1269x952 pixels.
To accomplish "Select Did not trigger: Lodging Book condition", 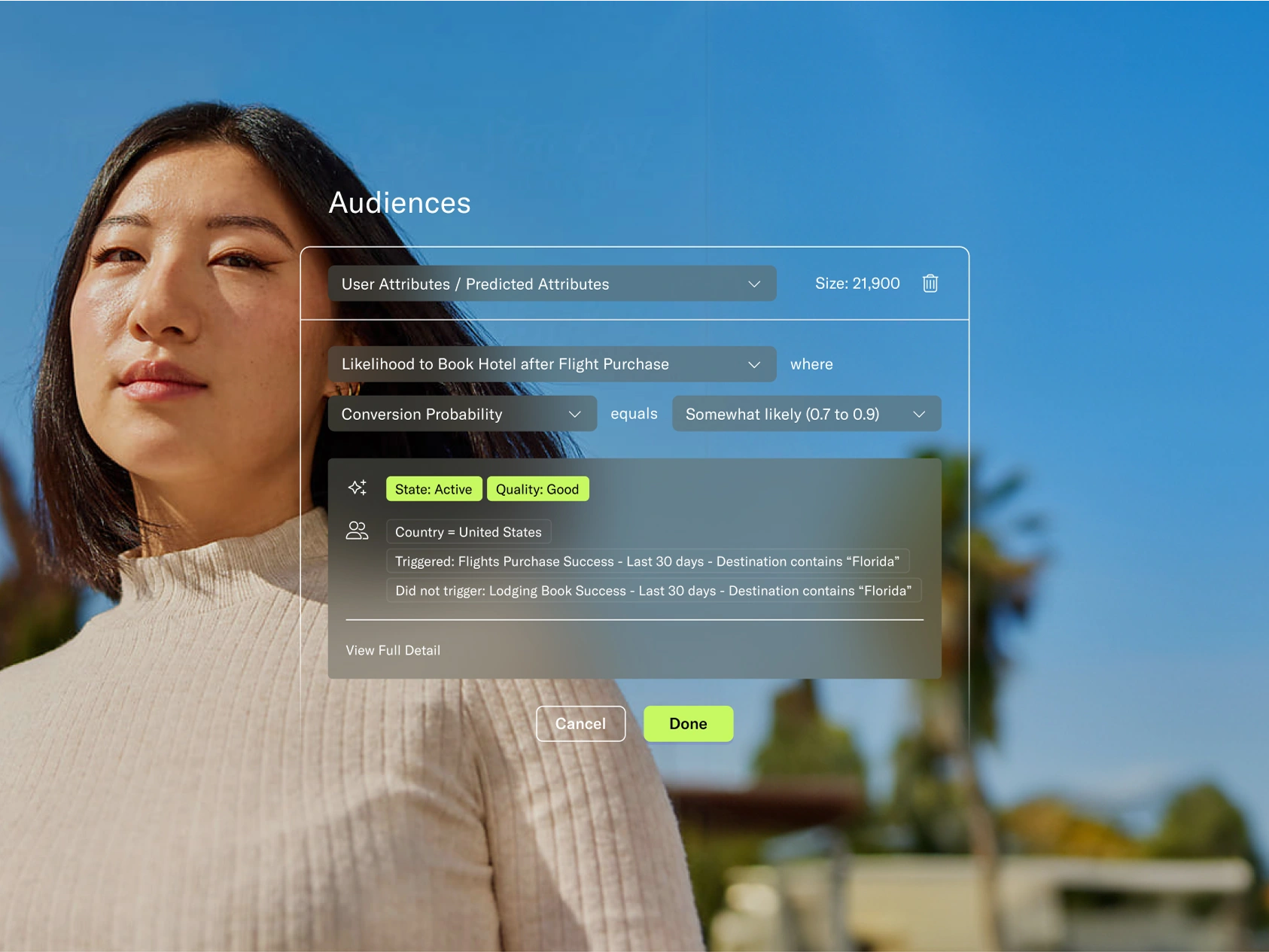I will (653, 591).
